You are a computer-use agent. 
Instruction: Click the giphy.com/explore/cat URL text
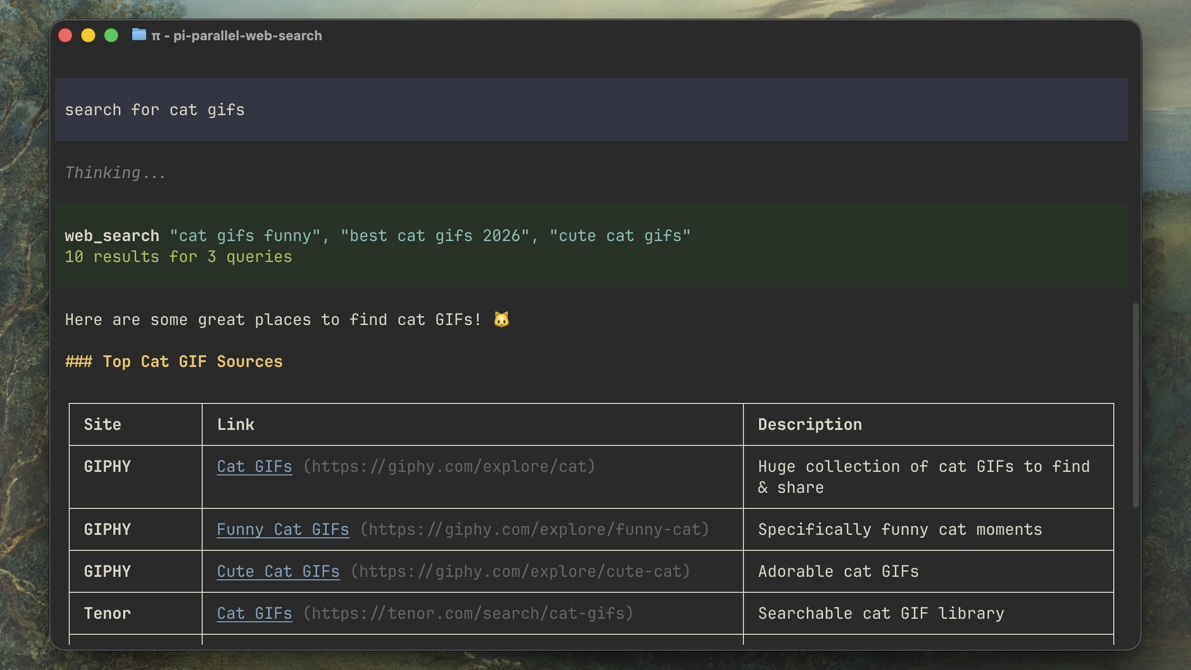click(x=449, y=467)
